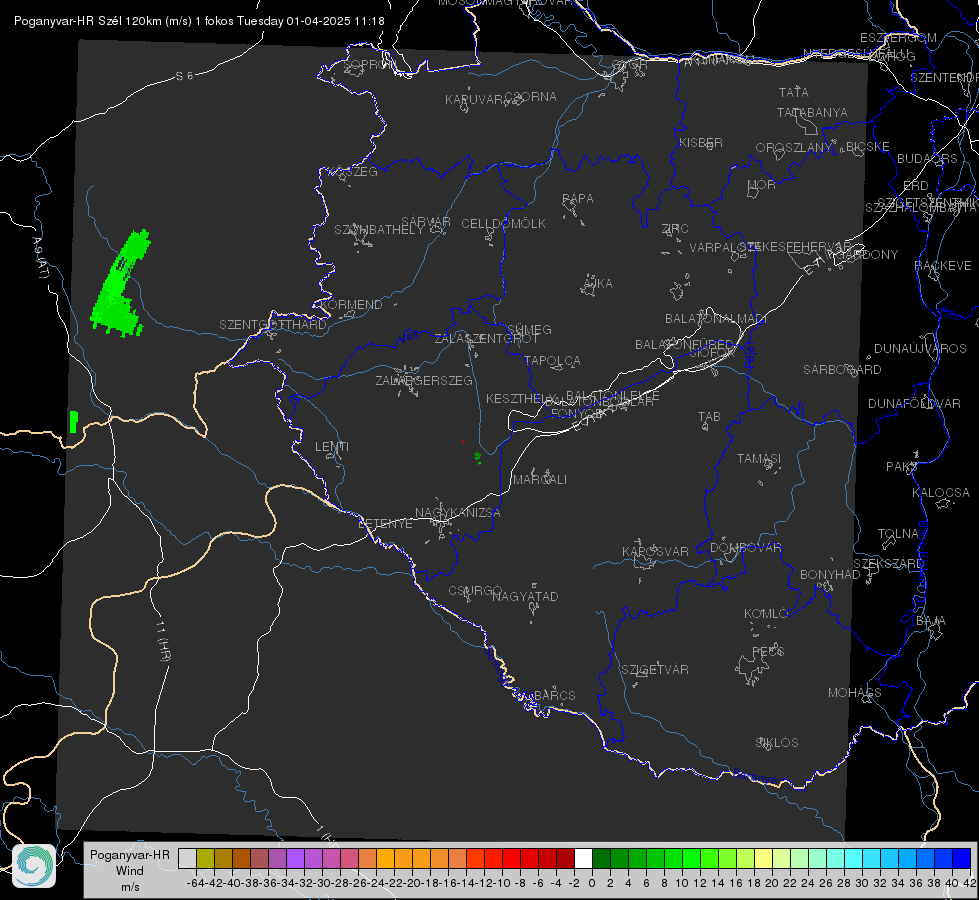Click the swirl weather service logo
This screenshot has height=900, width=979.
click(x=34, y=866)
